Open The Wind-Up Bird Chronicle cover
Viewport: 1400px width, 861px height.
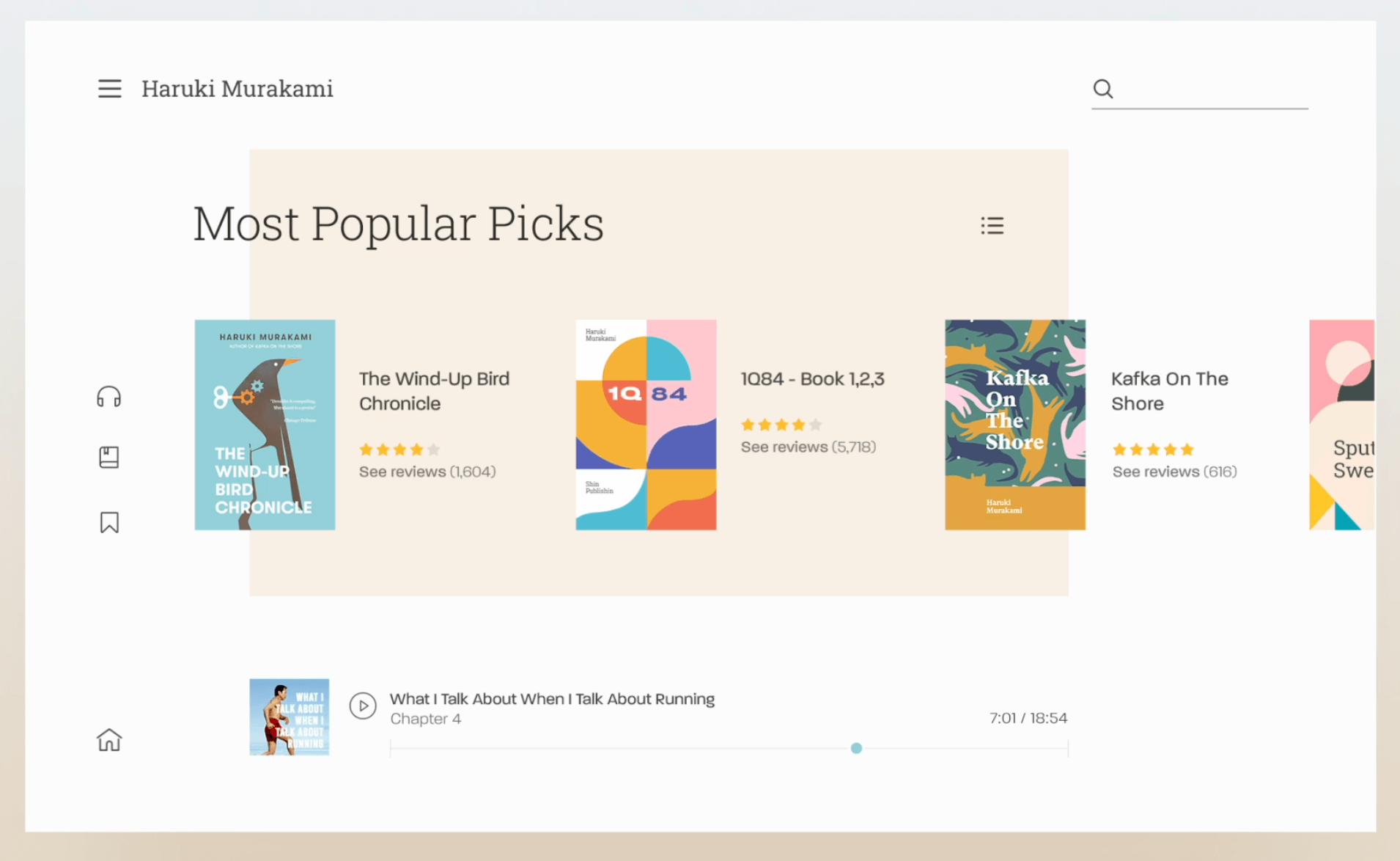[265, 425]
